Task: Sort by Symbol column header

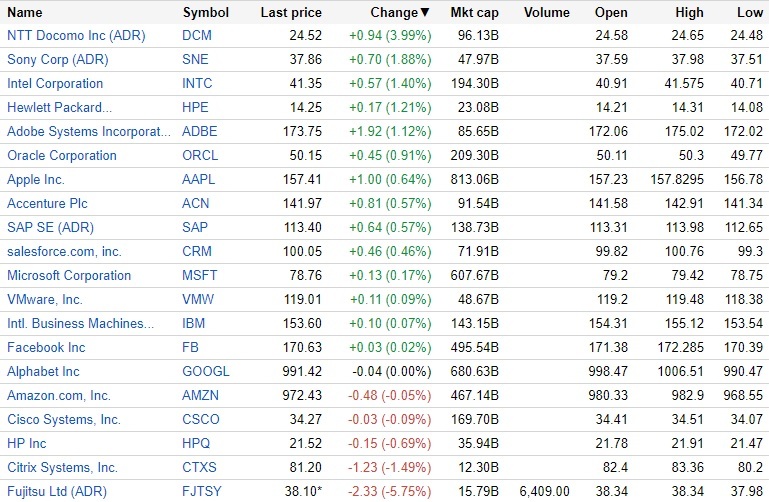Action: [x=205, y=13]
